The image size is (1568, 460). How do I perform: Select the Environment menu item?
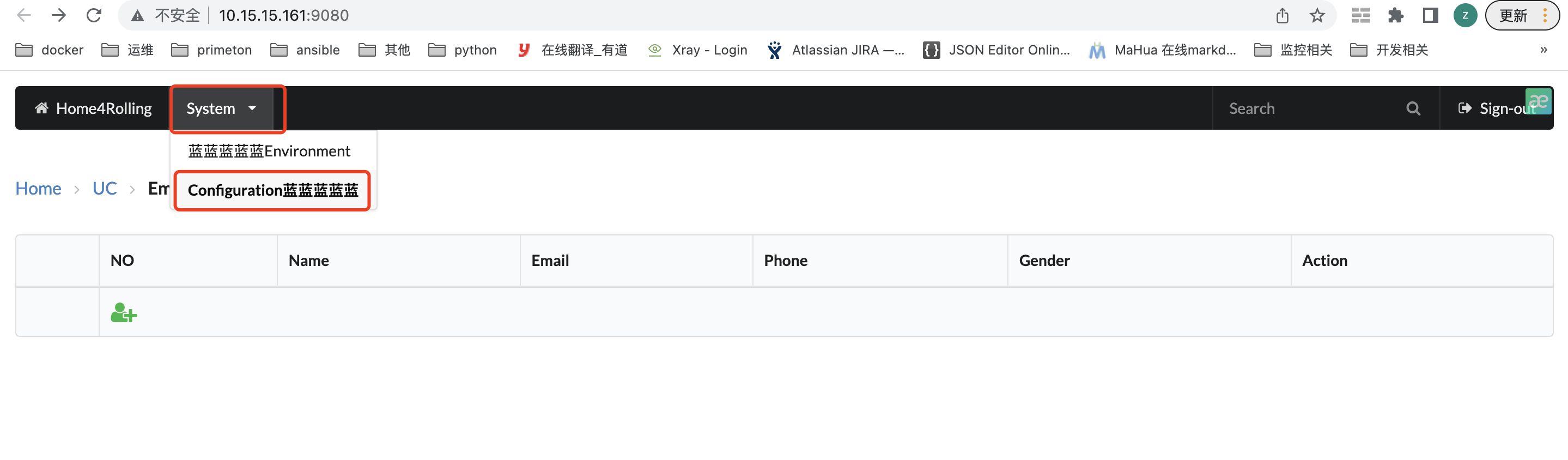click(x=269, y=151)
